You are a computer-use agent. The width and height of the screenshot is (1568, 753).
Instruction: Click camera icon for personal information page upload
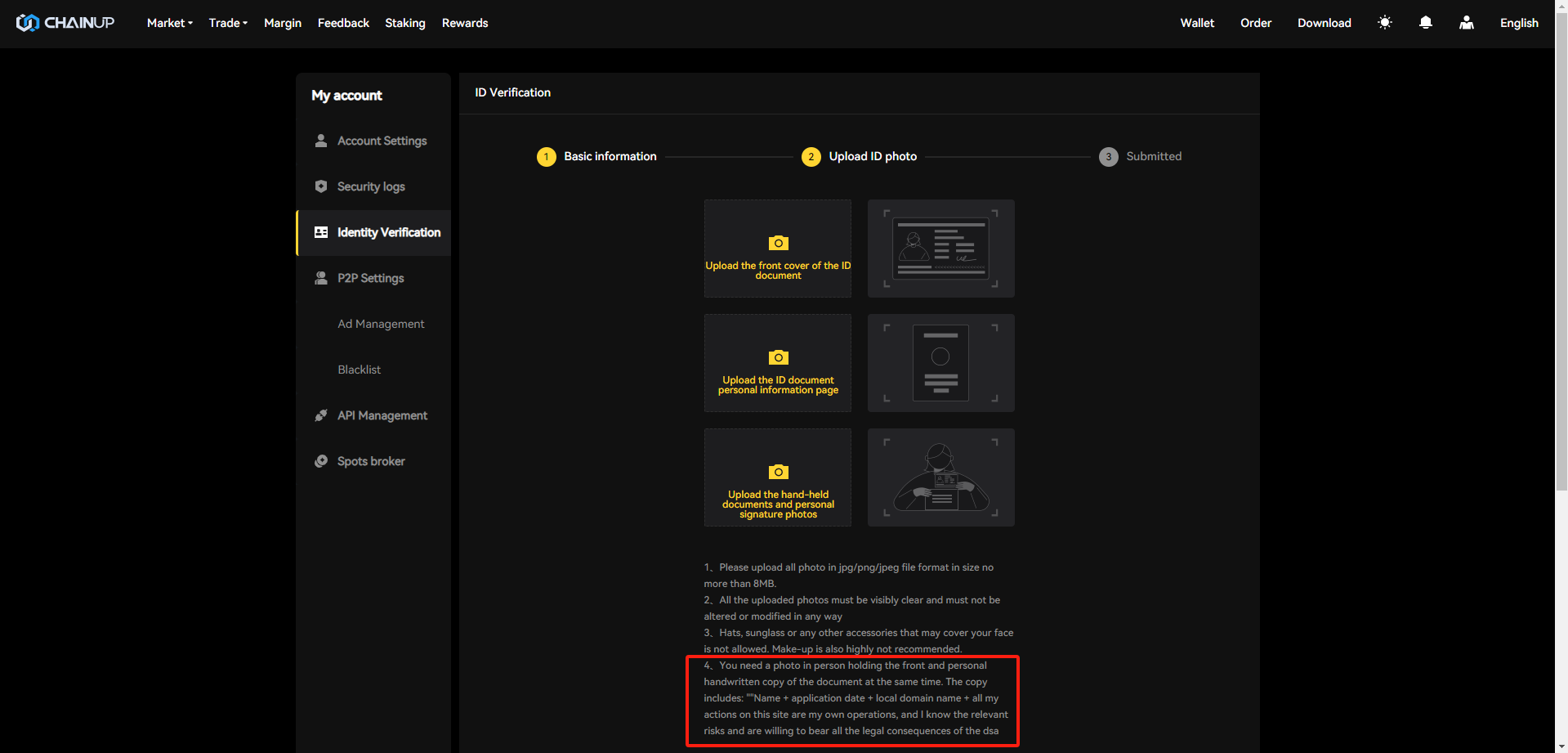(x=778, y=357)
